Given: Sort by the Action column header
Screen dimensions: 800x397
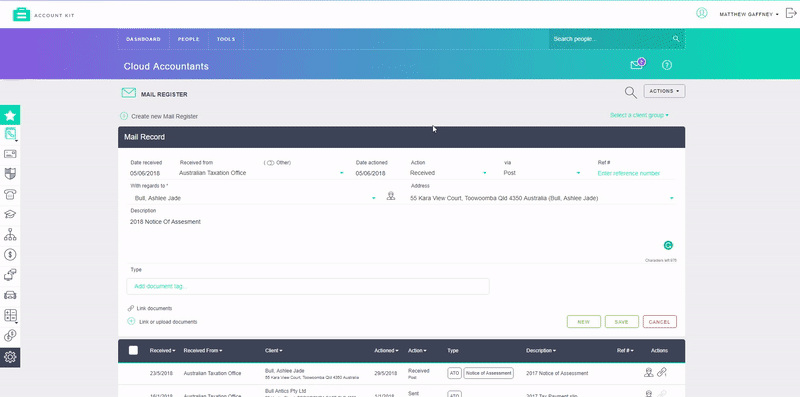Looking at the screenshot, I should (x=417, y=351).
